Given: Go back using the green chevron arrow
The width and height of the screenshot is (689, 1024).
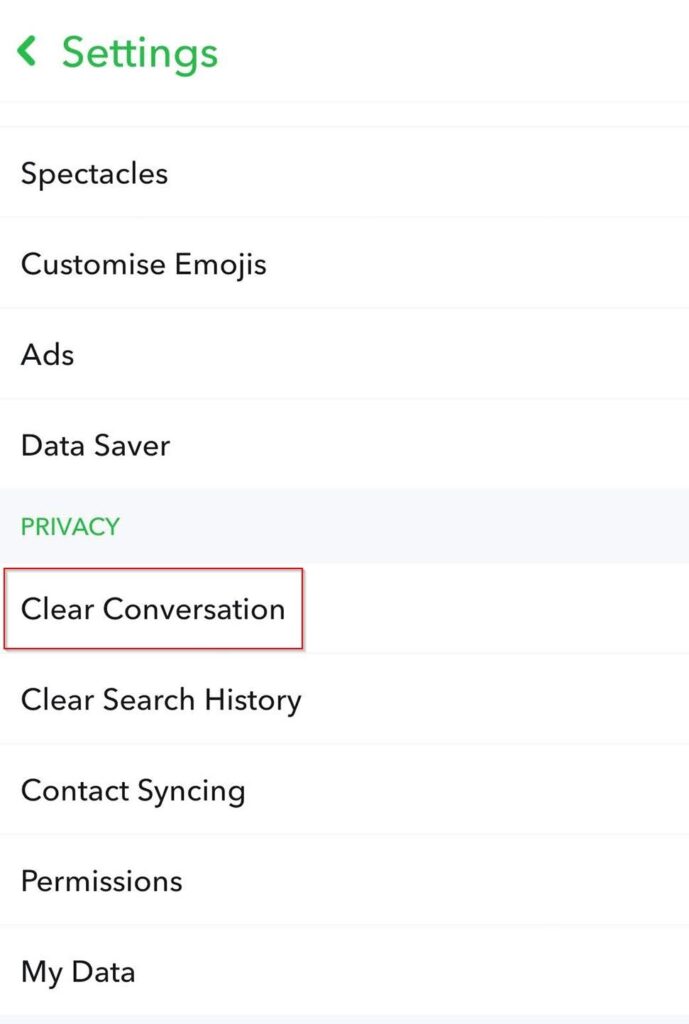Looking at the screenshot, I should tap(27, 52).
